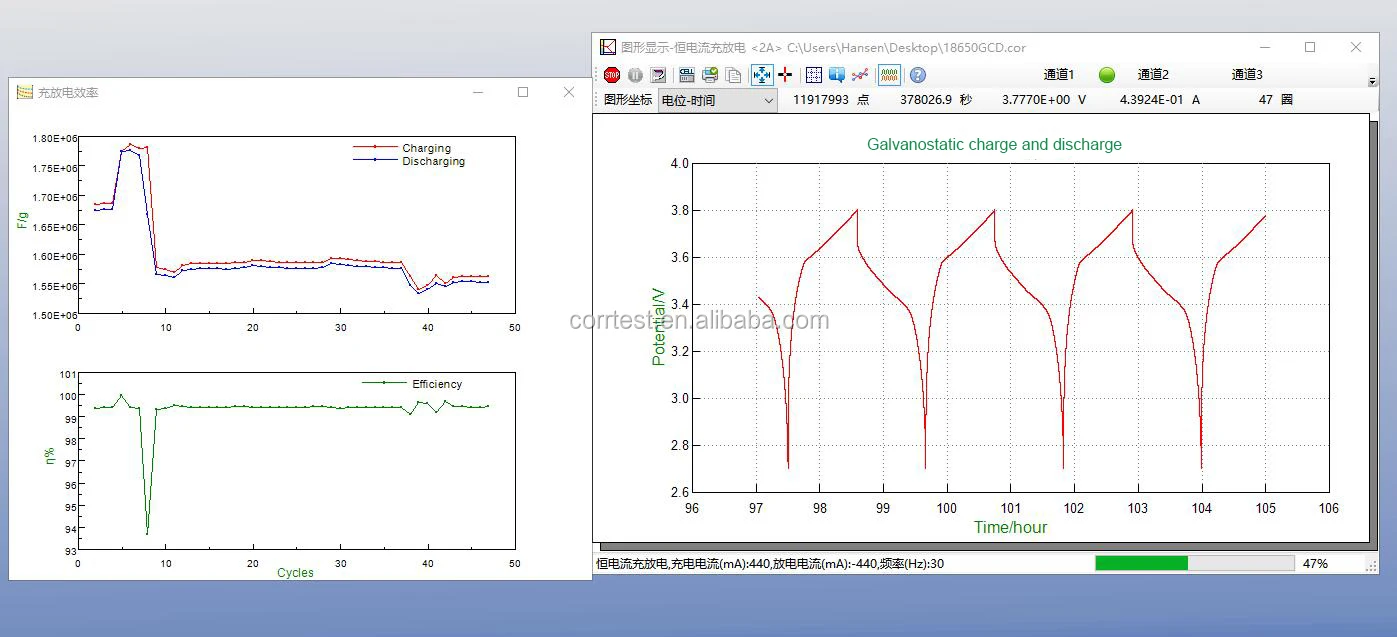
Task: Switch to the 通道1 channel tab
Action: tap(1058, 75)
